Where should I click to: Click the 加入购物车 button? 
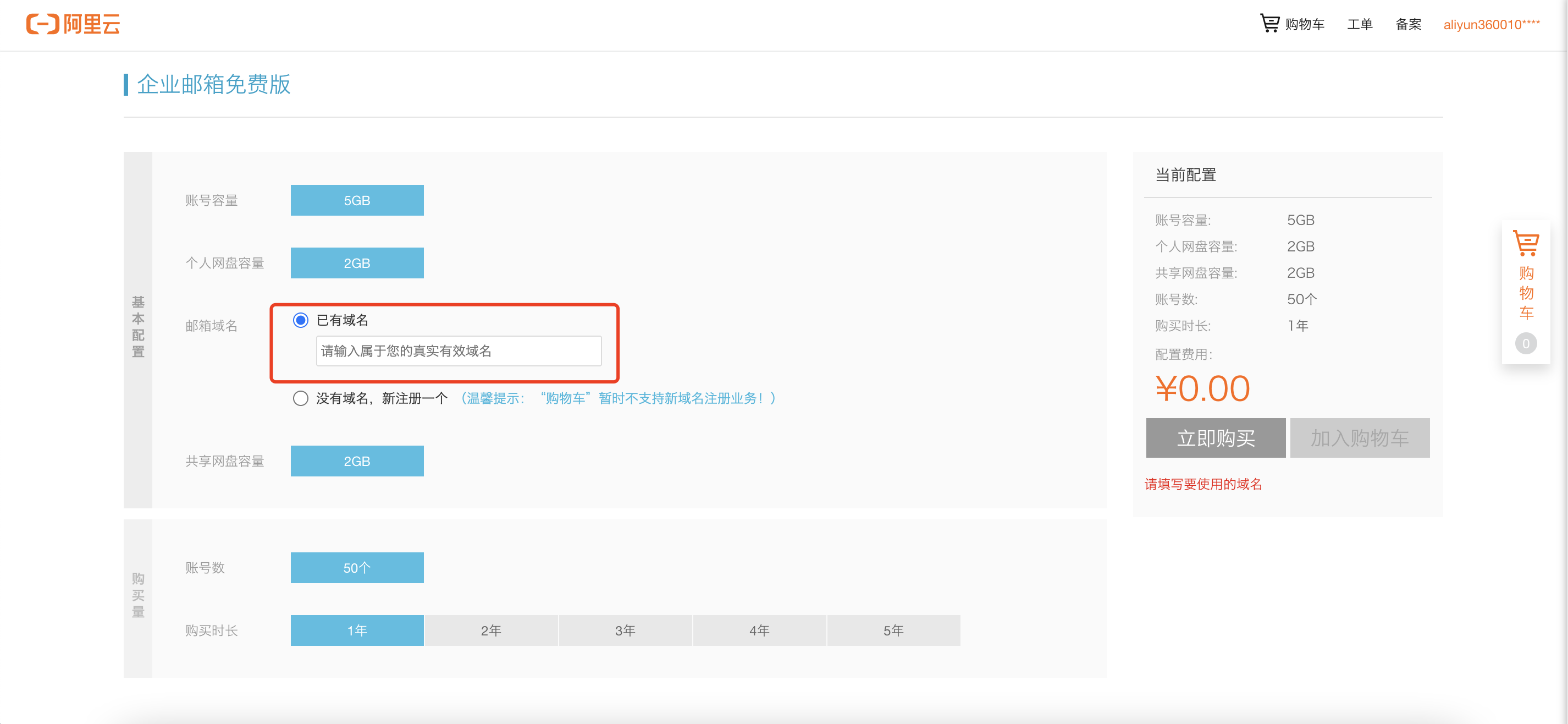(1359, 438)
